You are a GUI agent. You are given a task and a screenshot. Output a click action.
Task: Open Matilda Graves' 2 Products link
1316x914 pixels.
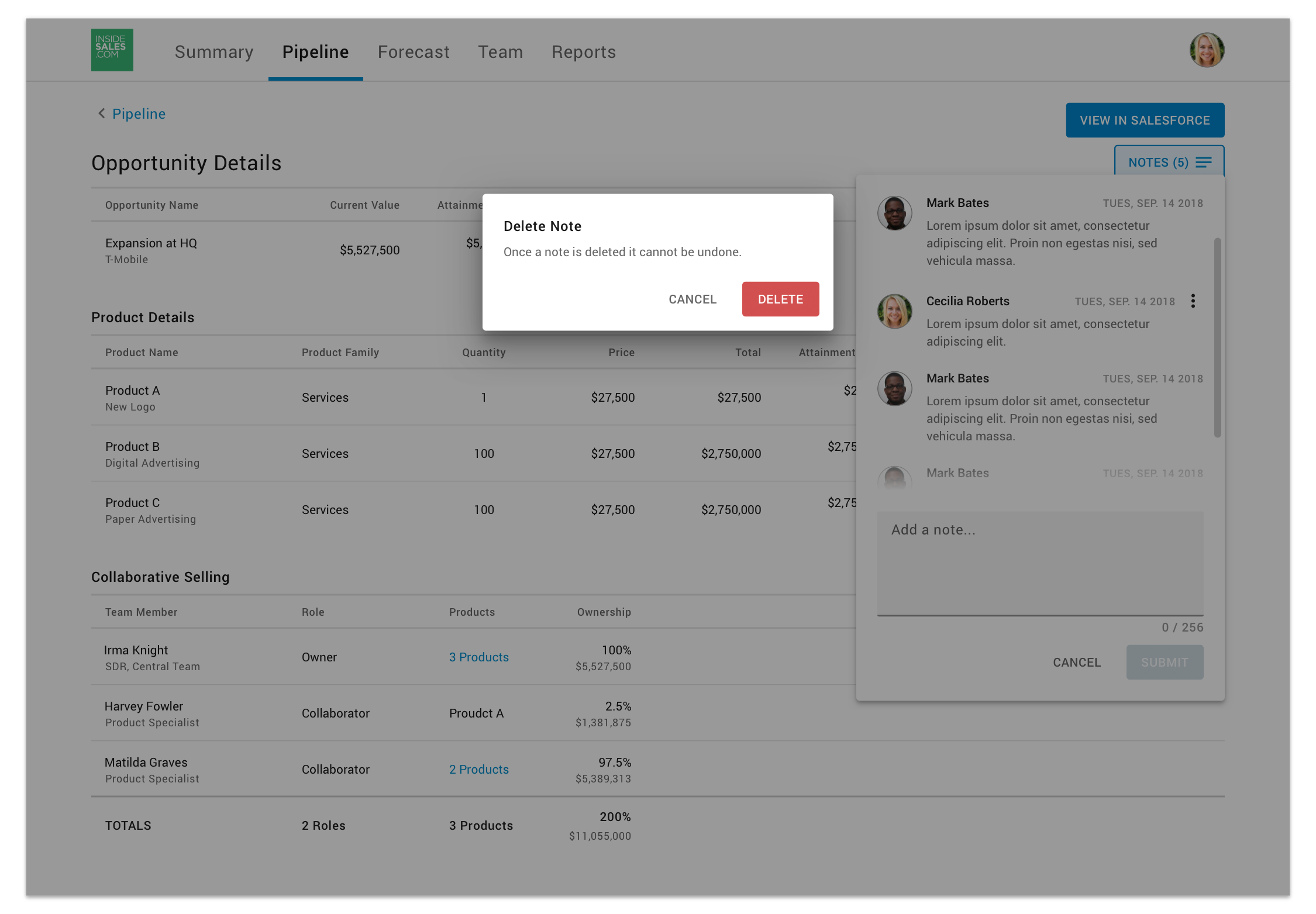tap(478, 770)
